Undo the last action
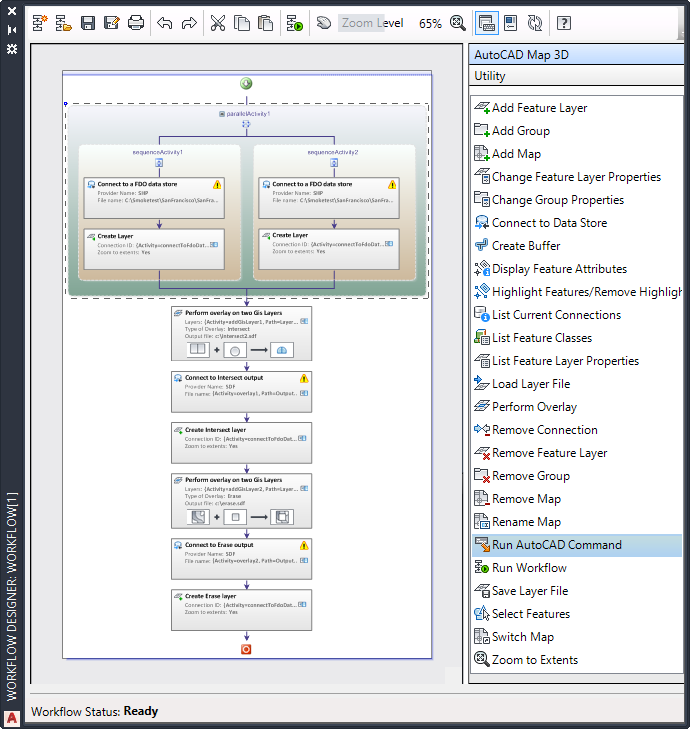 [x=165, y=23]
